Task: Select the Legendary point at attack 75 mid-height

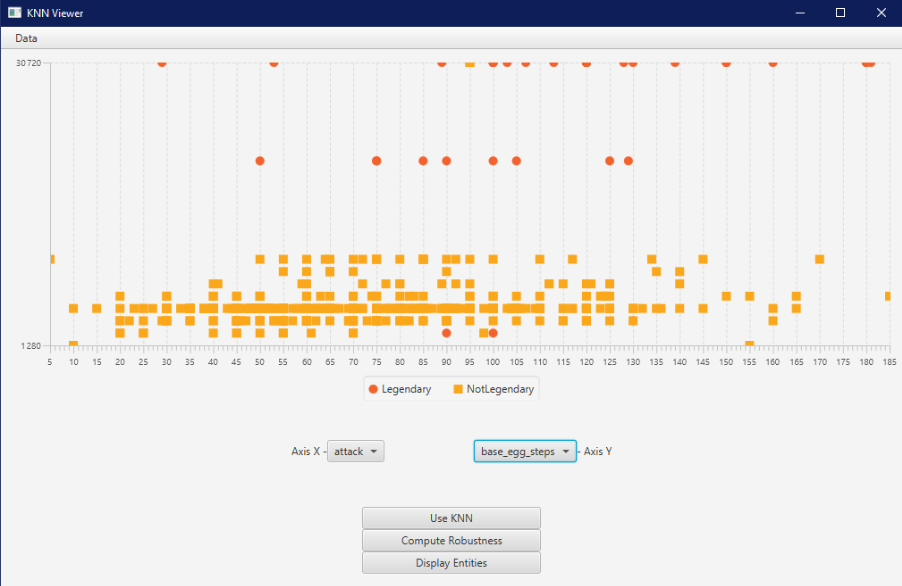Action: [376, 161]
